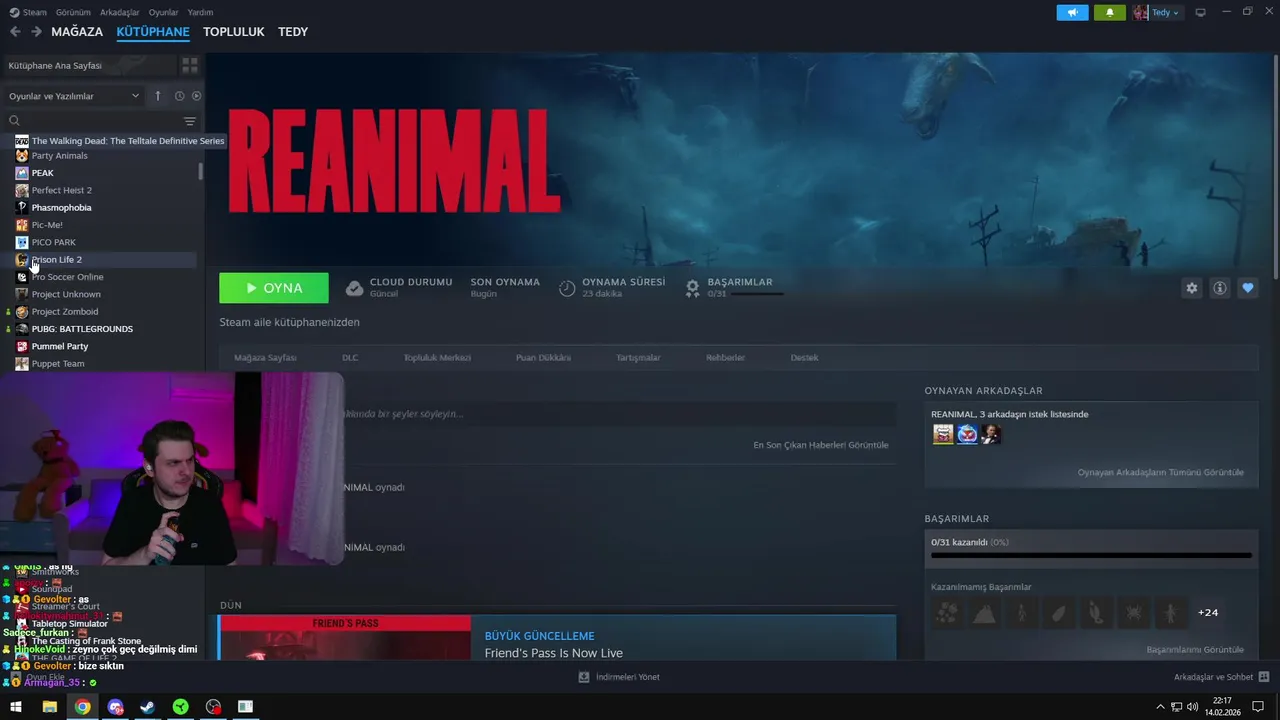1280x720 pixels.
Task: Click Başarımlarımı Görüntüle link
Action: 1195,649
